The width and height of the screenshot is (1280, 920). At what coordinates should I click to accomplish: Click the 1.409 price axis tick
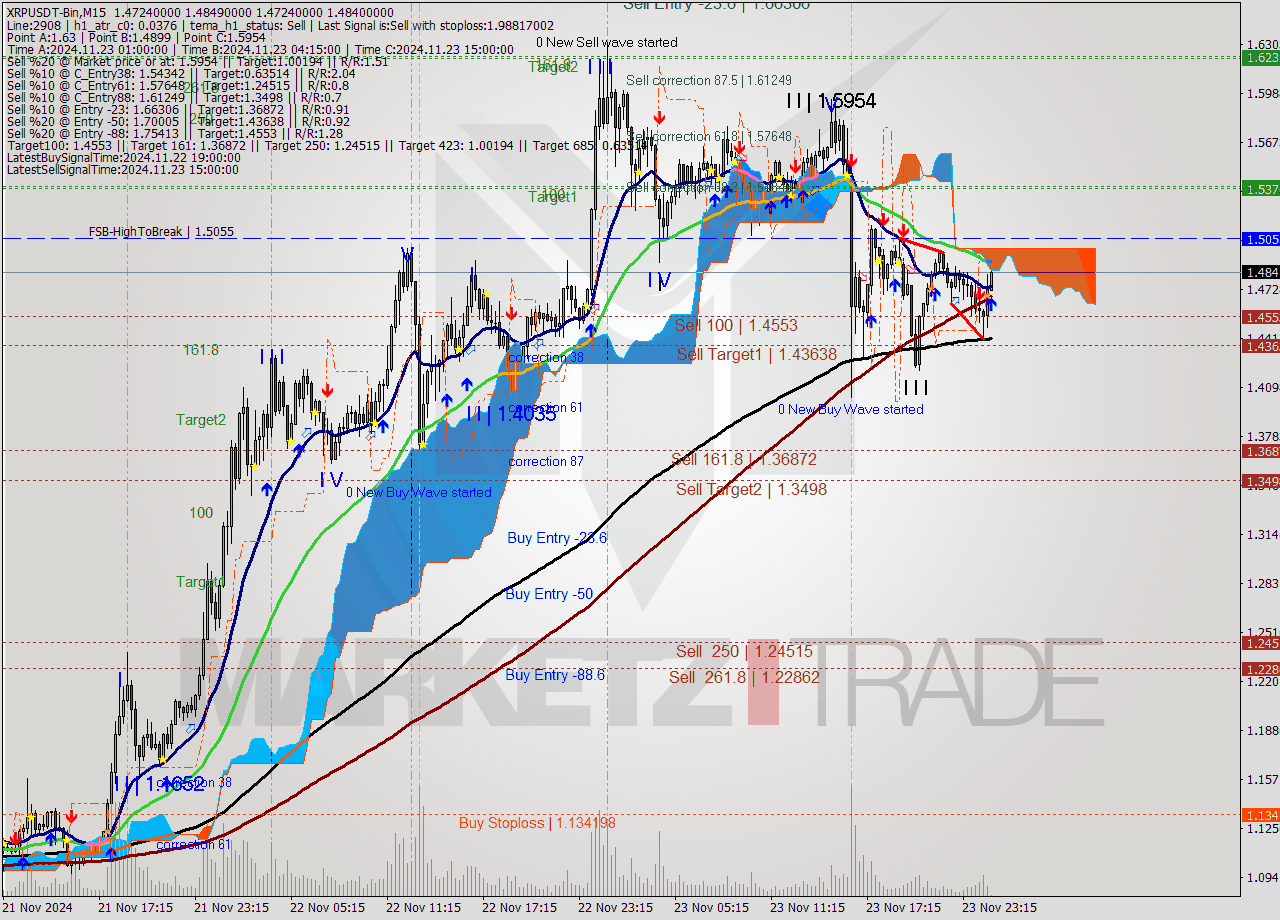[1262, 387]
